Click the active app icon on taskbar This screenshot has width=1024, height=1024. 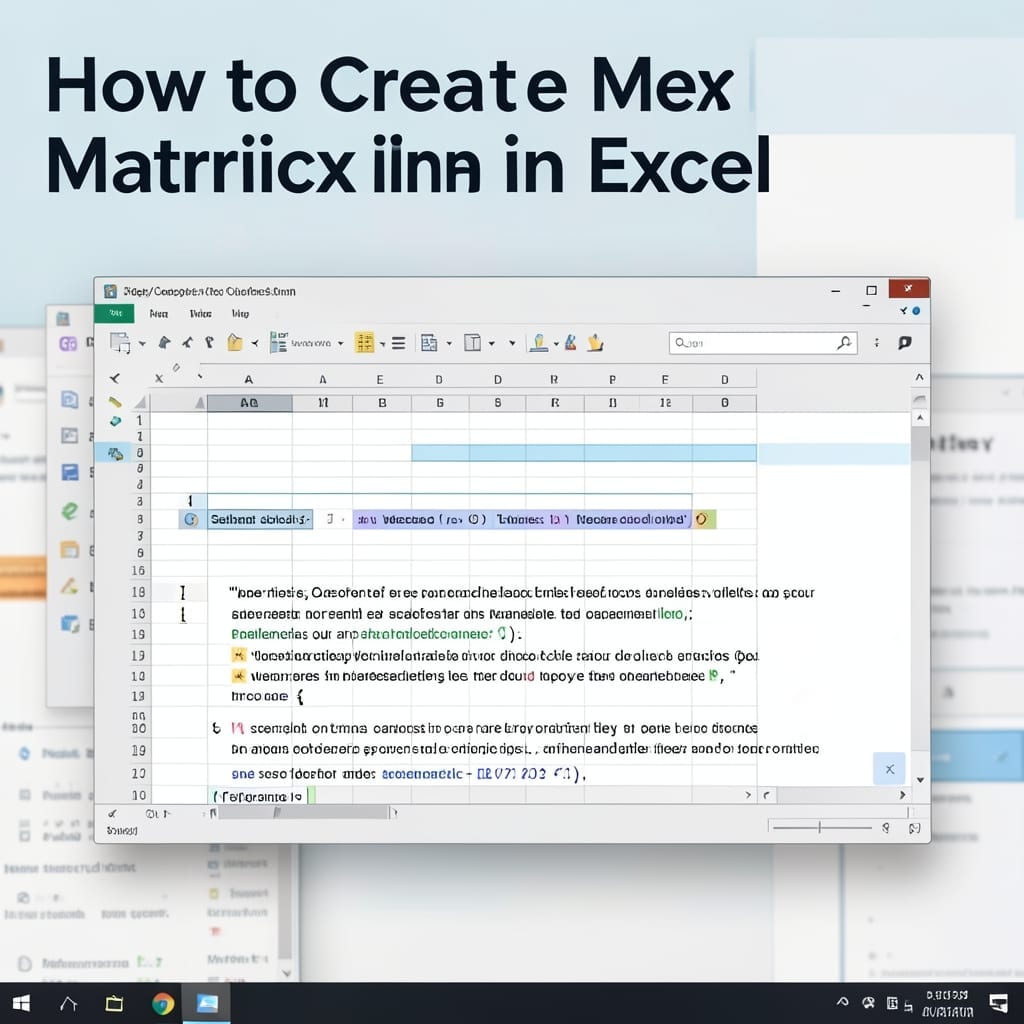pos(206,1004)
